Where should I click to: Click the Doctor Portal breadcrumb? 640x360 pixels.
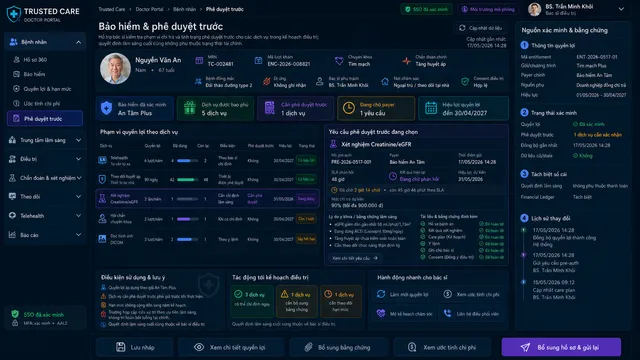click(149, 9)
